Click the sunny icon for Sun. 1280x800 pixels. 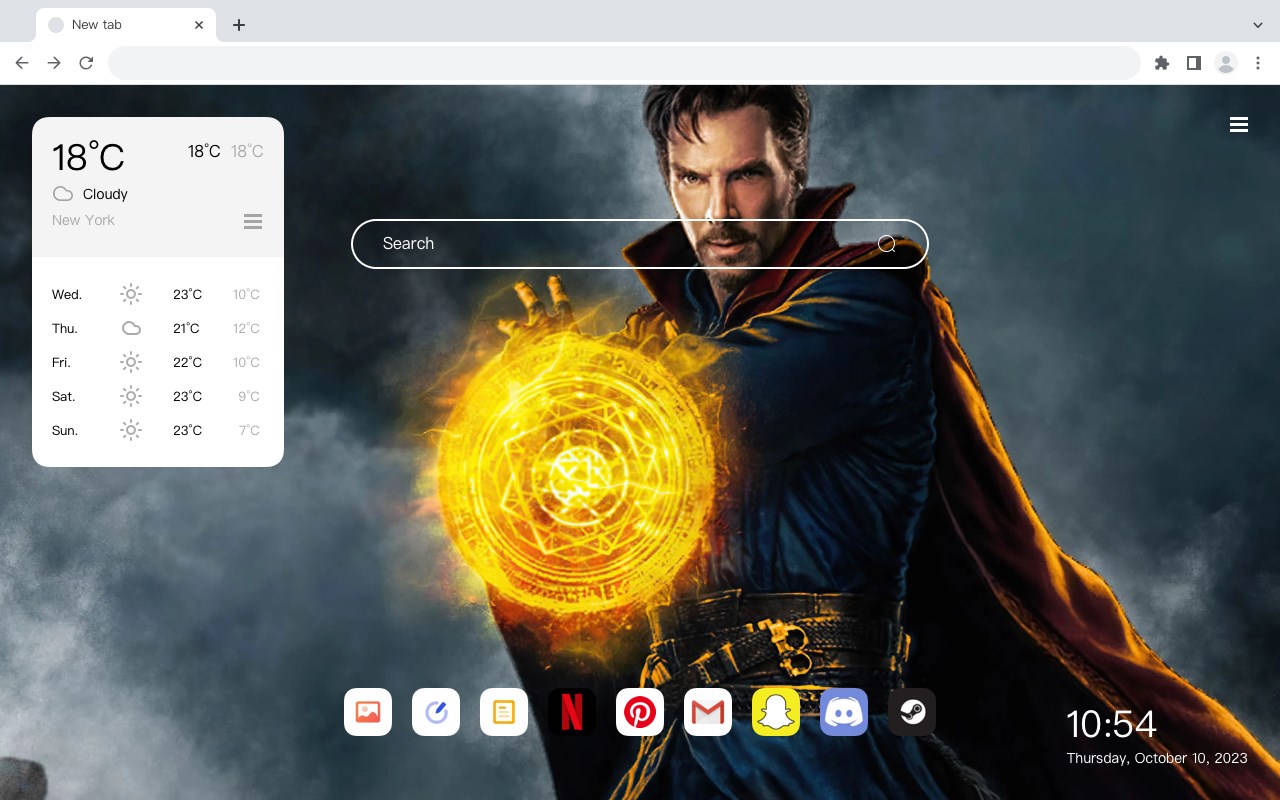point(131,430)
